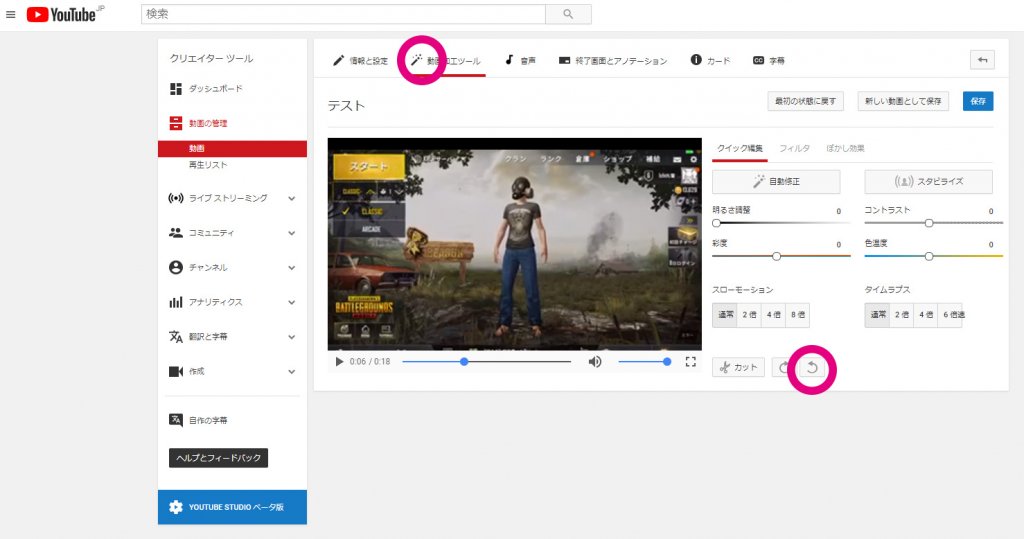Open カード info tab
The image size is (1024, 539).
[x=711, y=61]
